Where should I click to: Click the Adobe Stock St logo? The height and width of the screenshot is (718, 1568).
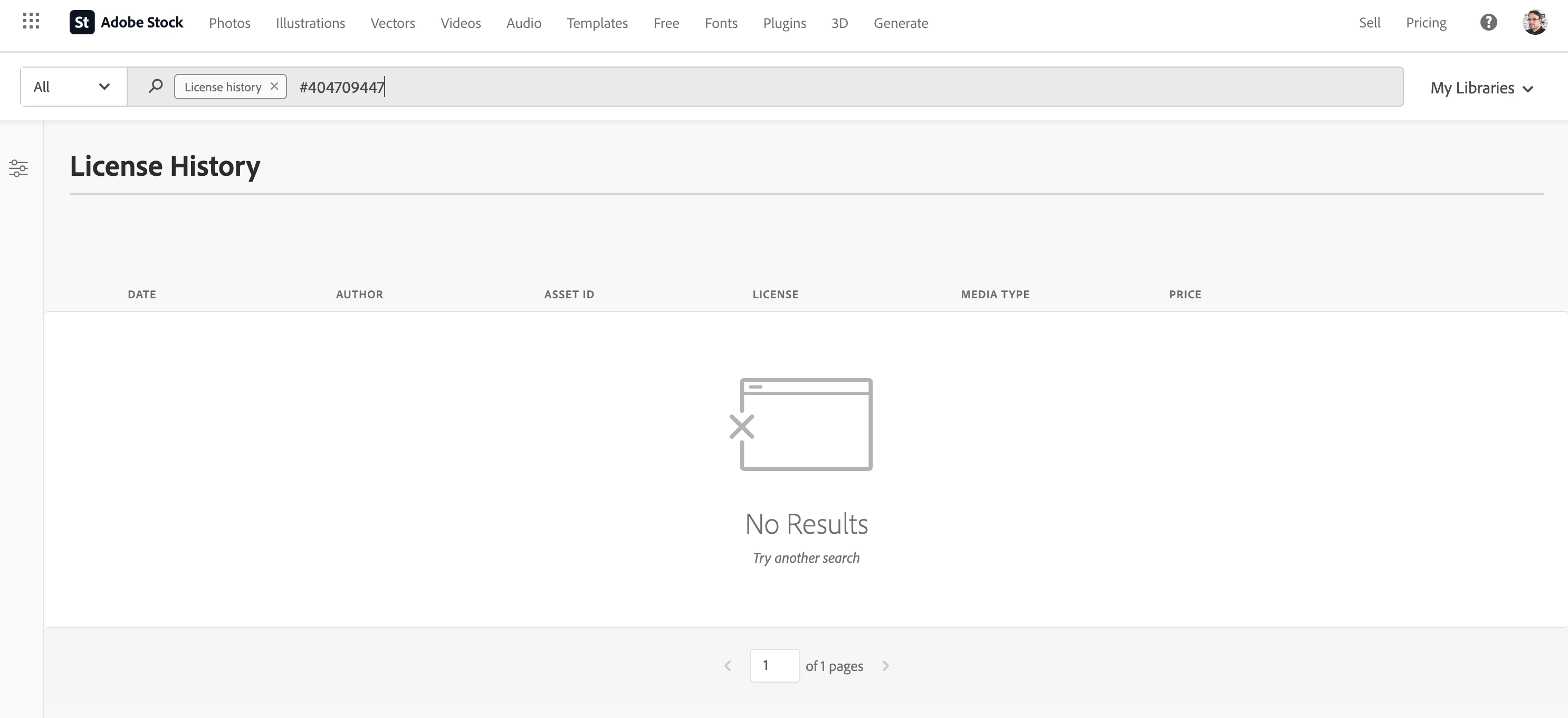[x=82, y=23]
